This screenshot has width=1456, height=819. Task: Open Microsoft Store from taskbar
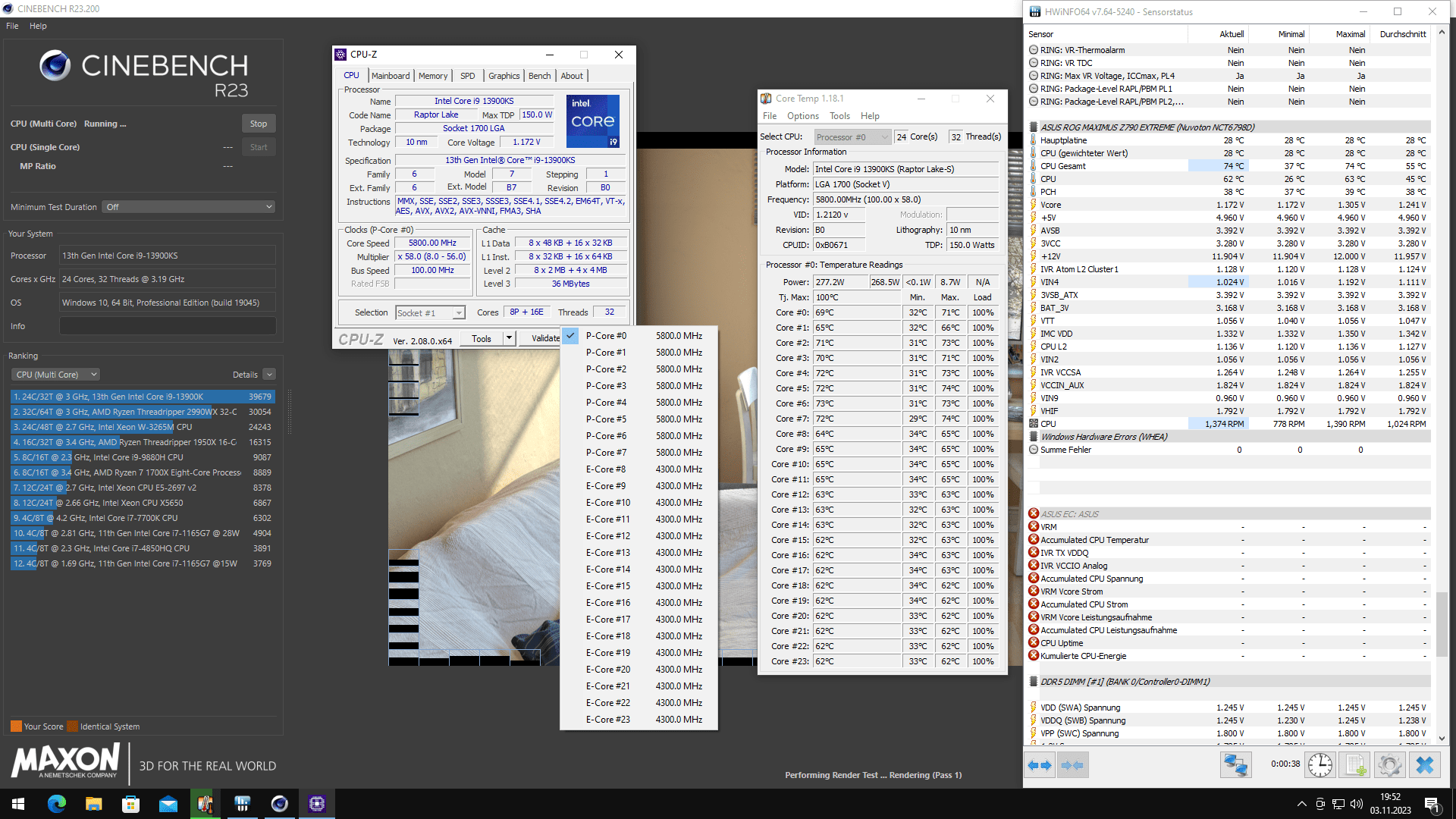130,804
